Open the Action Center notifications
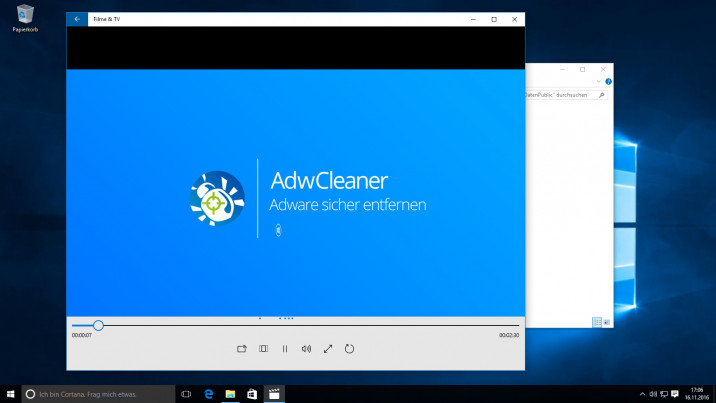The image size is (716, 403). (675, 394)
